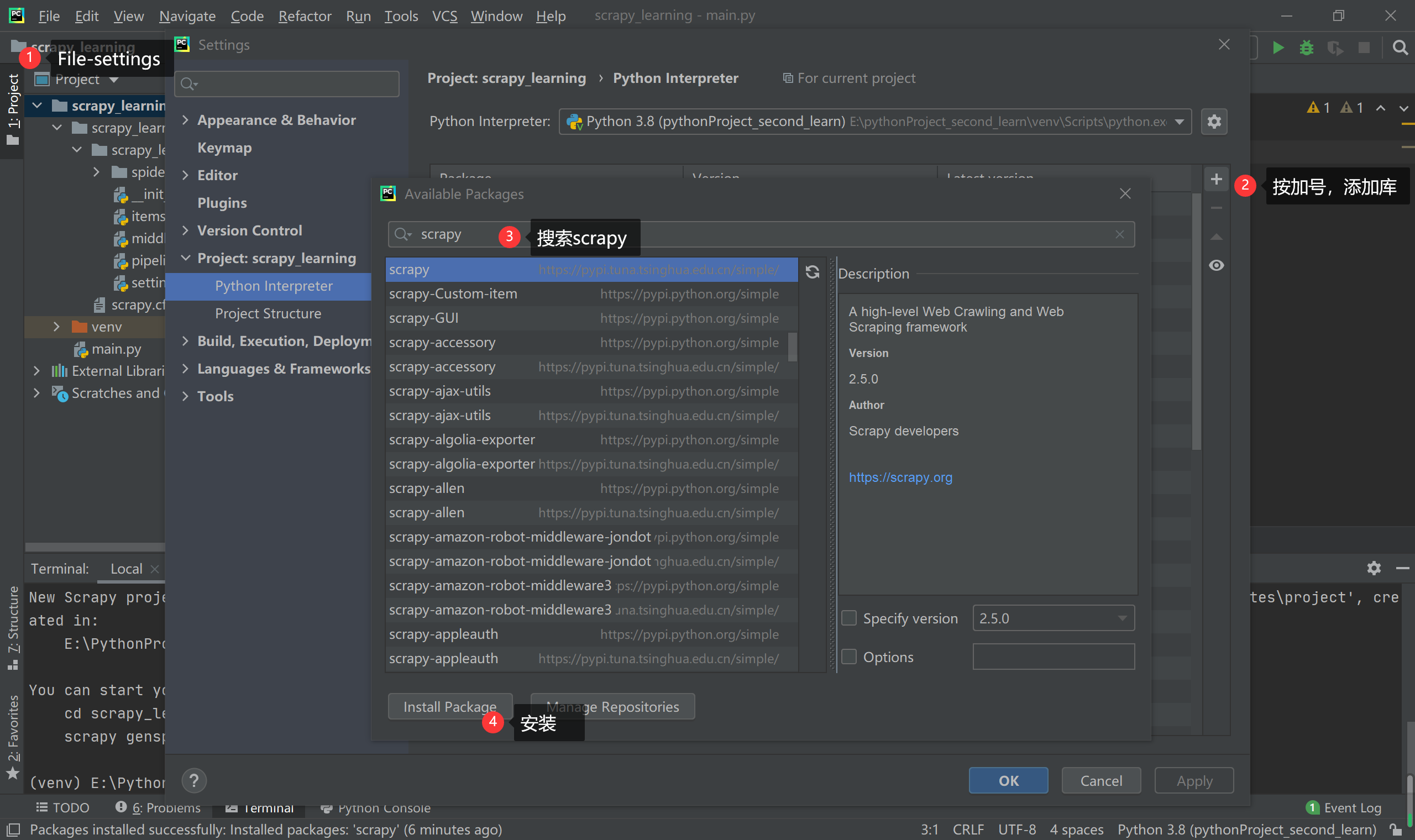Reload the available packages list
1415x840 pixels.
coord(812,272)
